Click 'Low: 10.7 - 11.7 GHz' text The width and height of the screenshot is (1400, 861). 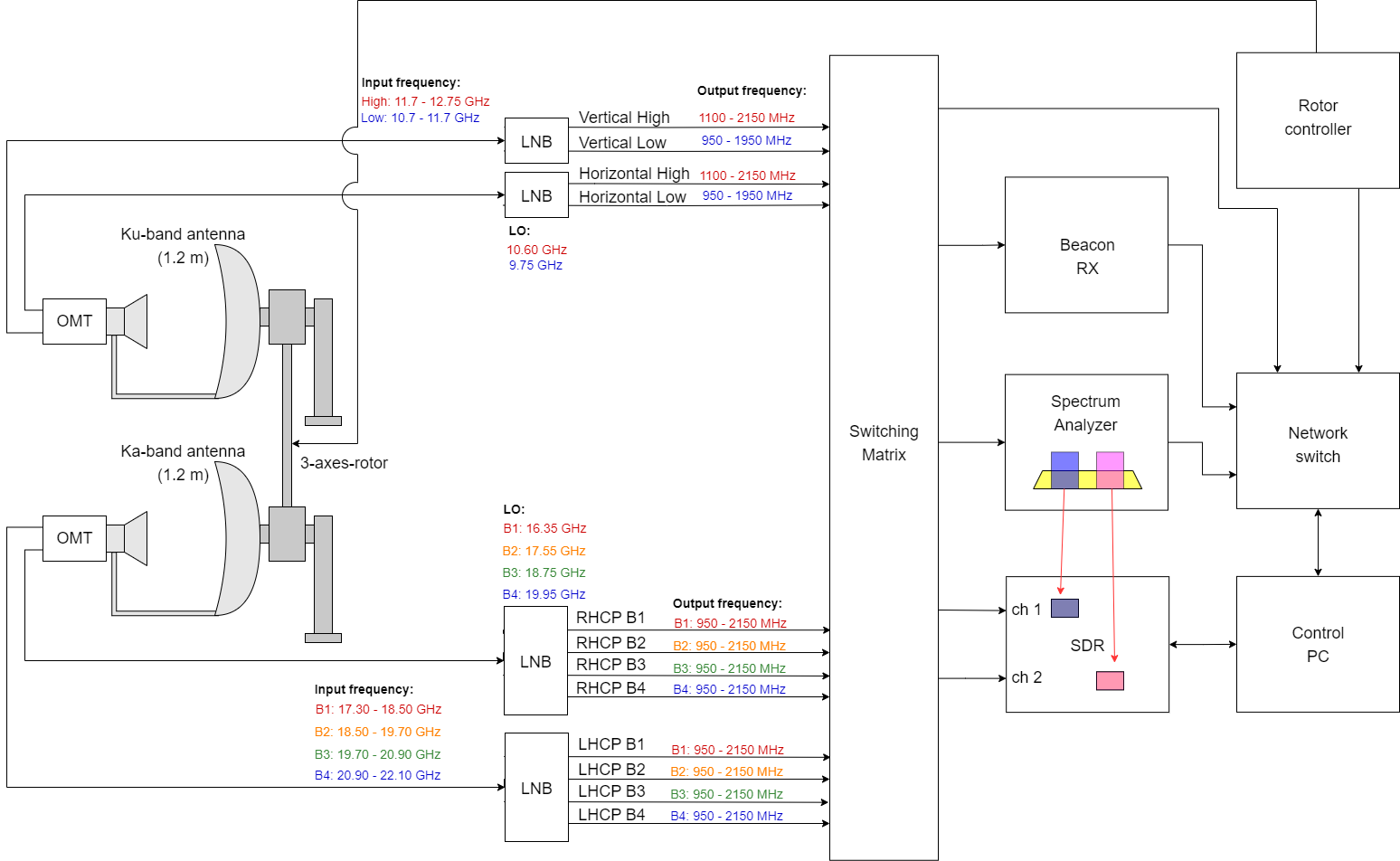coord(420,118)
